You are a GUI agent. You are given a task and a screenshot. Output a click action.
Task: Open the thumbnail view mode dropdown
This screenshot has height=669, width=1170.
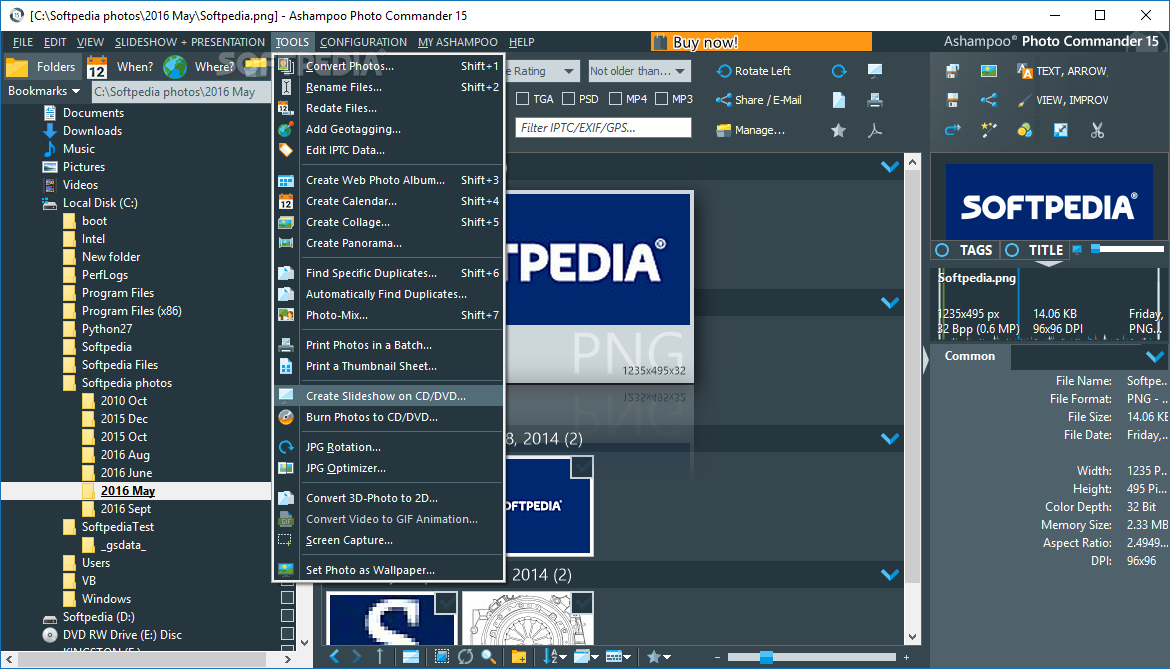pyautogui.click(x=586, y=656)
